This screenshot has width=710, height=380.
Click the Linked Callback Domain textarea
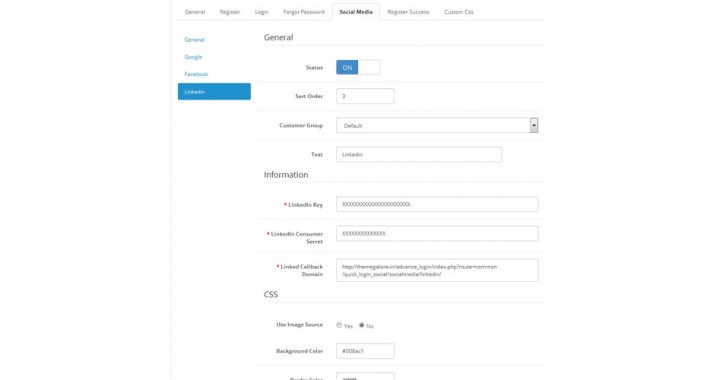[x=437, y=270]
